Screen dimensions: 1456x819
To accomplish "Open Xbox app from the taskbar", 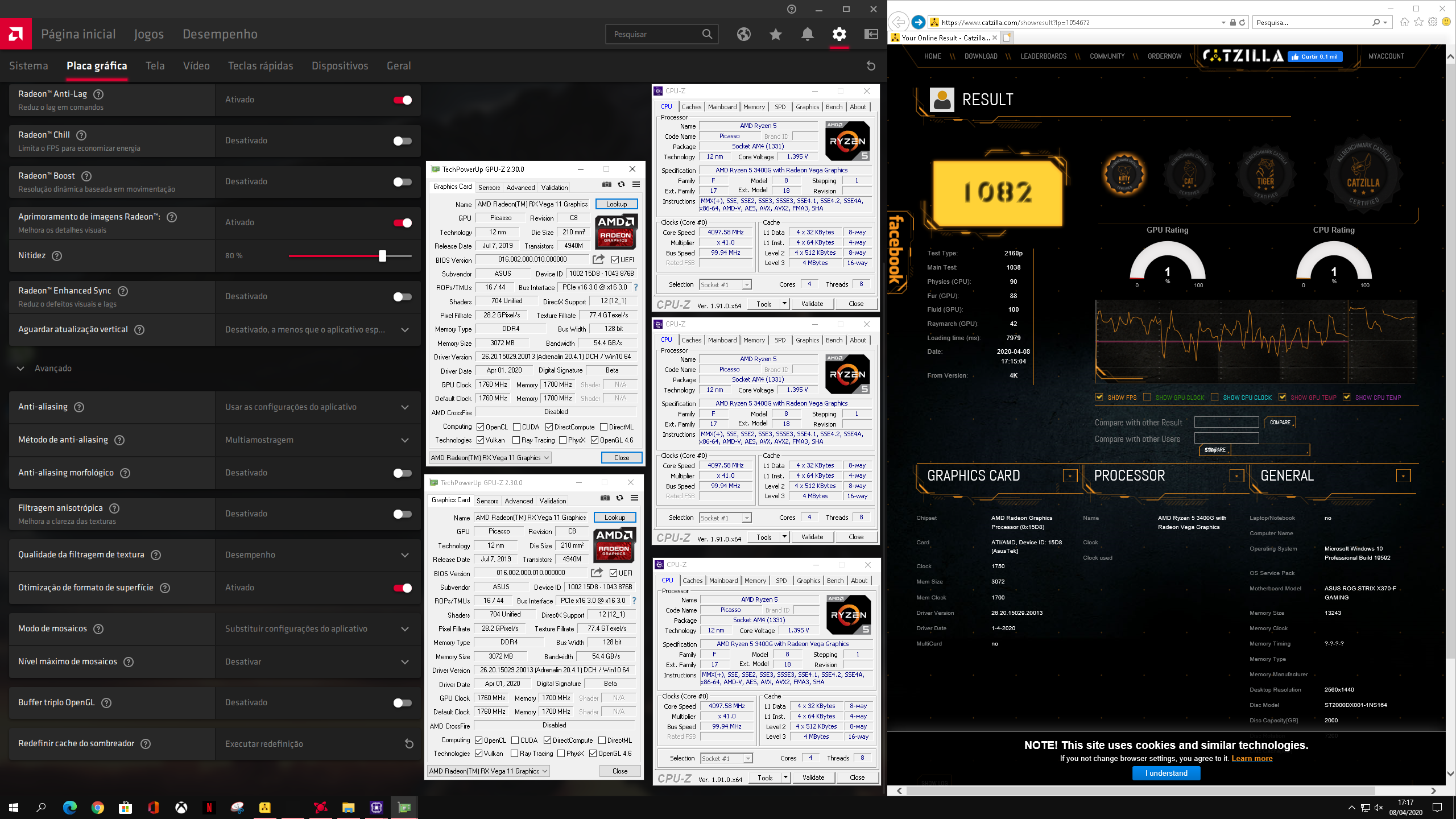I will coord(181,807).
